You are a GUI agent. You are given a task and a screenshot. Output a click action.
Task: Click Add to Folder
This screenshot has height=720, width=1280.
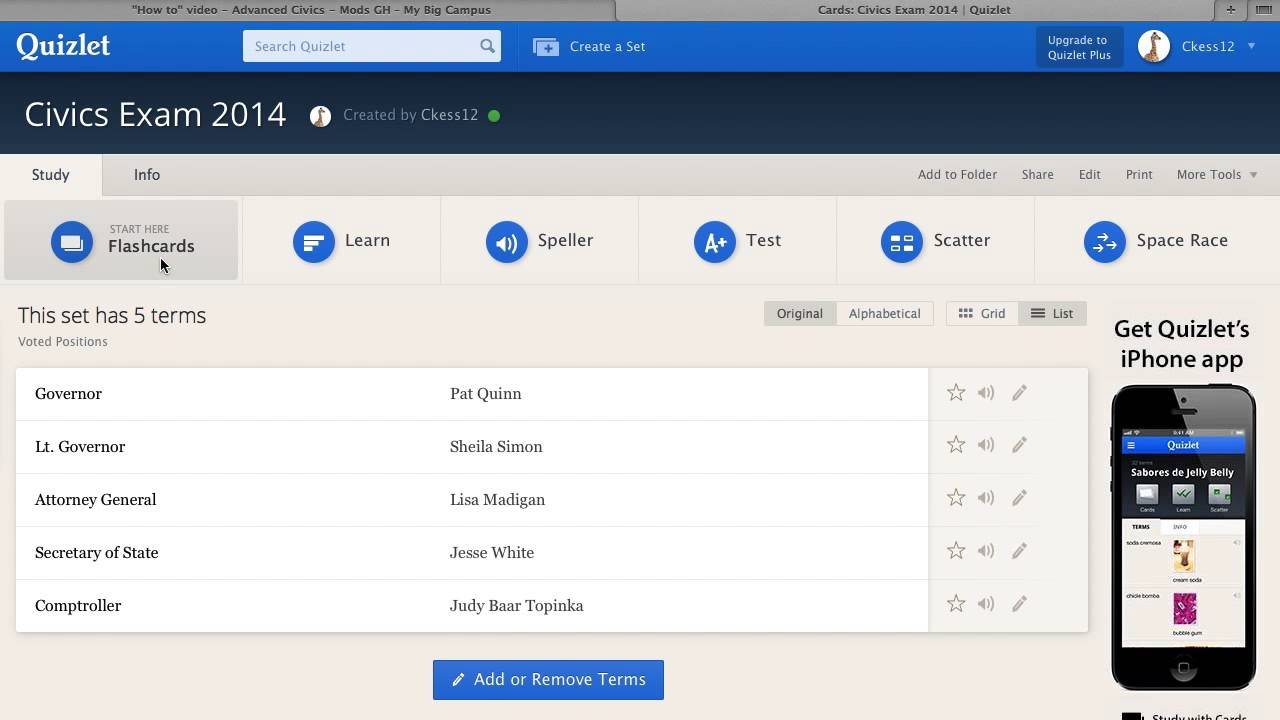(x=957, y=174)
